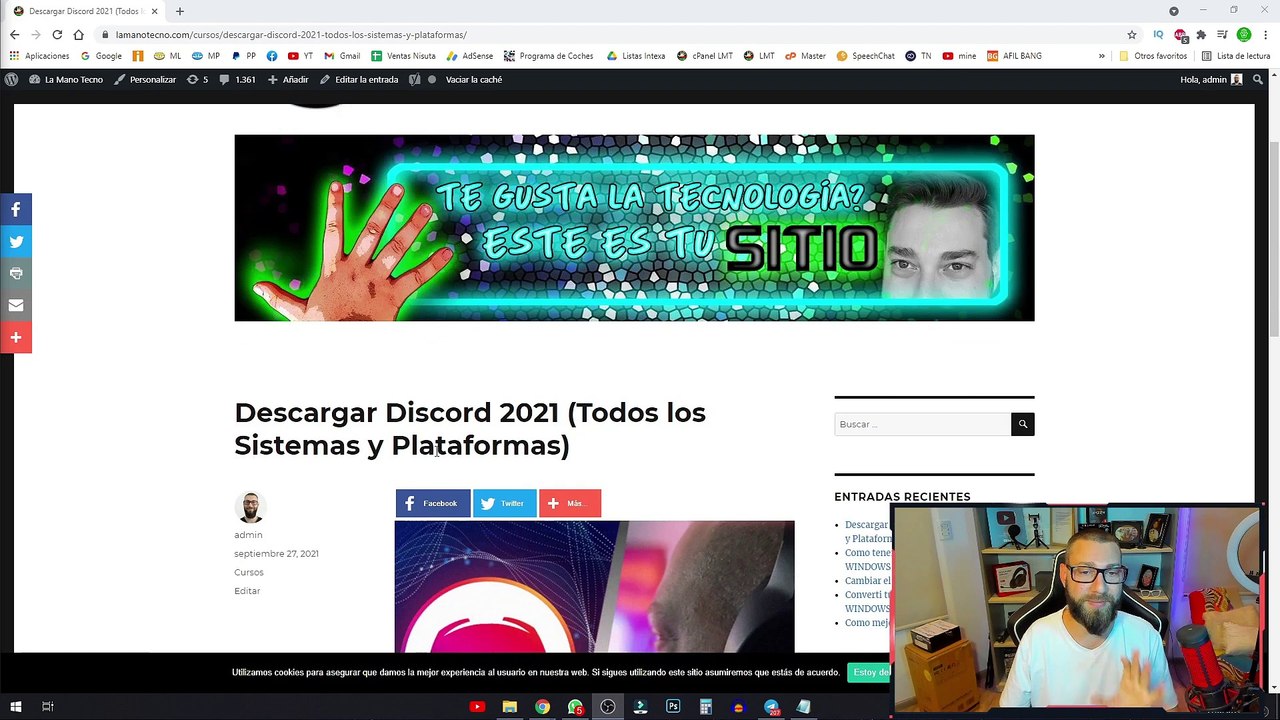Open Photoshop from the taskbar

(673, 707)
